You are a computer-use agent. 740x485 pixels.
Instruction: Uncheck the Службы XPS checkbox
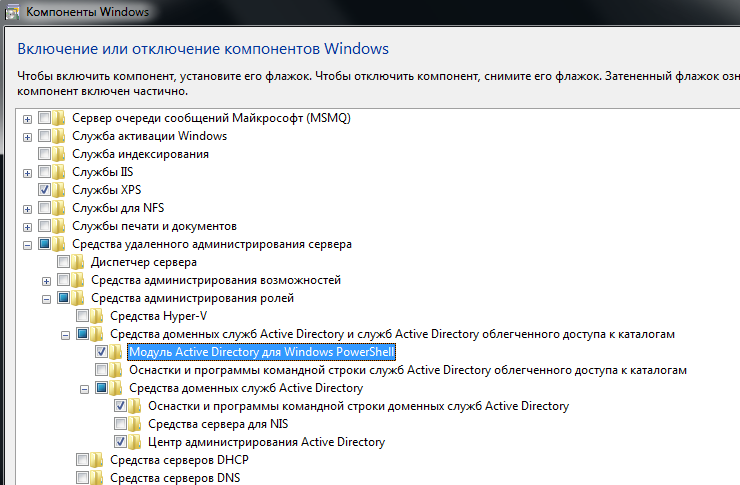(x=44, y=189)
